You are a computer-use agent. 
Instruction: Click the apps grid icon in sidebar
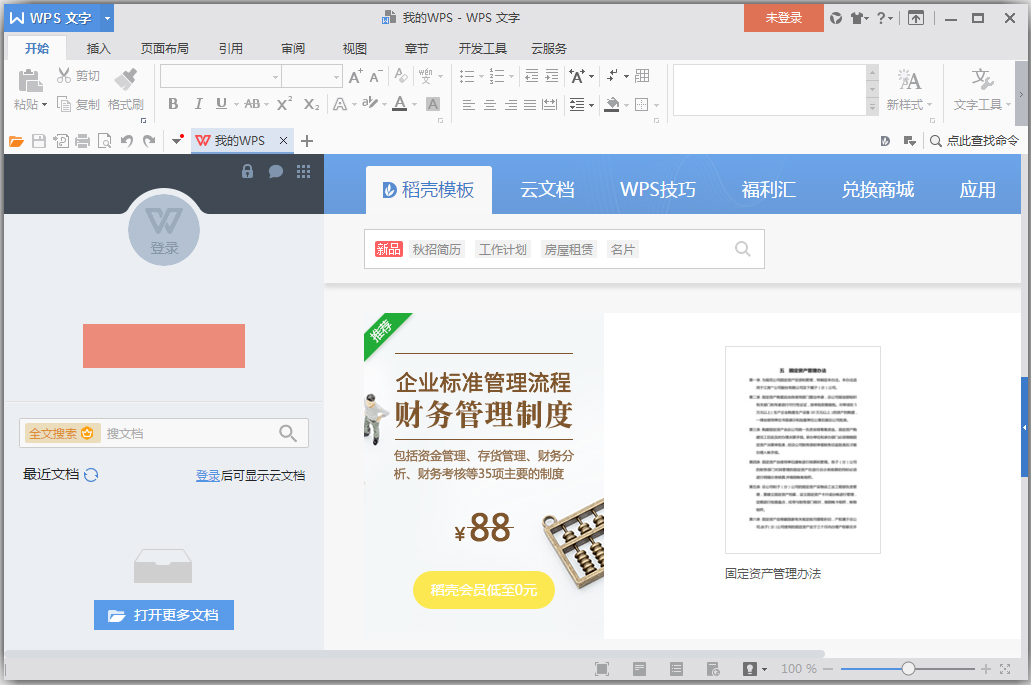click(303, 172)
